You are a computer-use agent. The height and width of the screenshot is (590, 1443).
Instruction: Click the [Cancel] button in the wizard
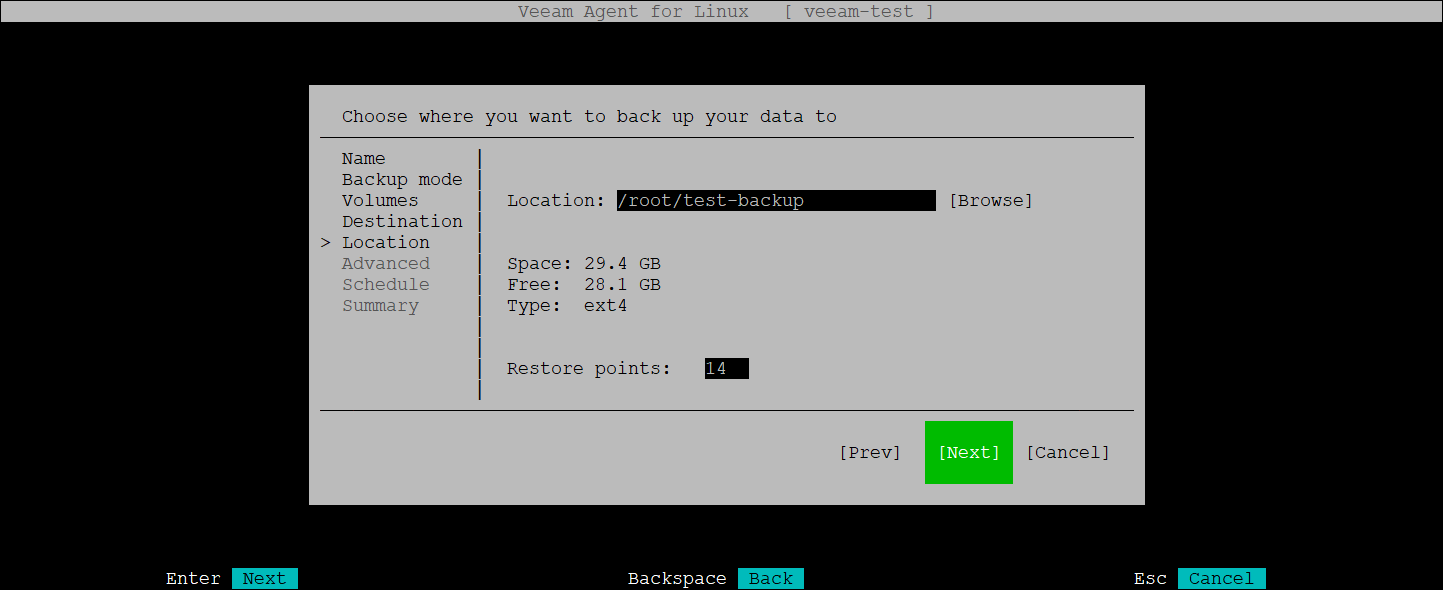(1068, 452)
